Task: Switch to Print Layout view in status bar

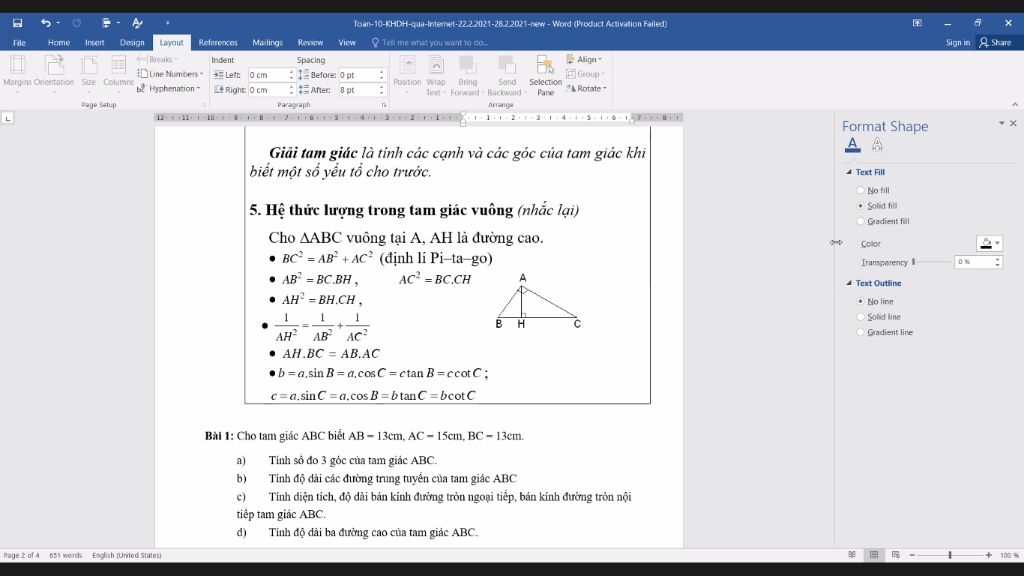Action: (x=874, y=554)
